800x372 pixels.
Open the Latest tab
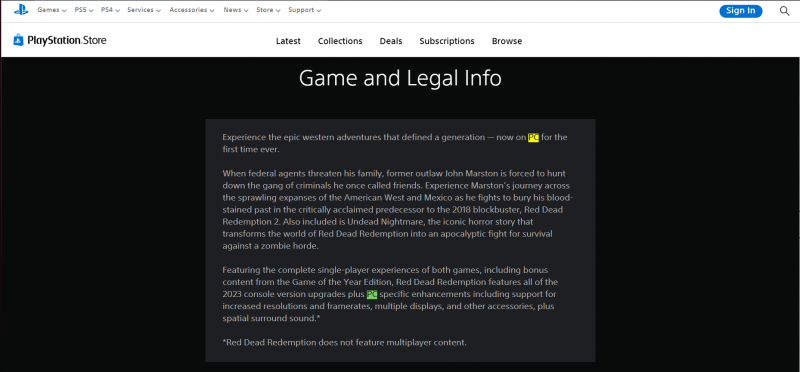[288, 41]
